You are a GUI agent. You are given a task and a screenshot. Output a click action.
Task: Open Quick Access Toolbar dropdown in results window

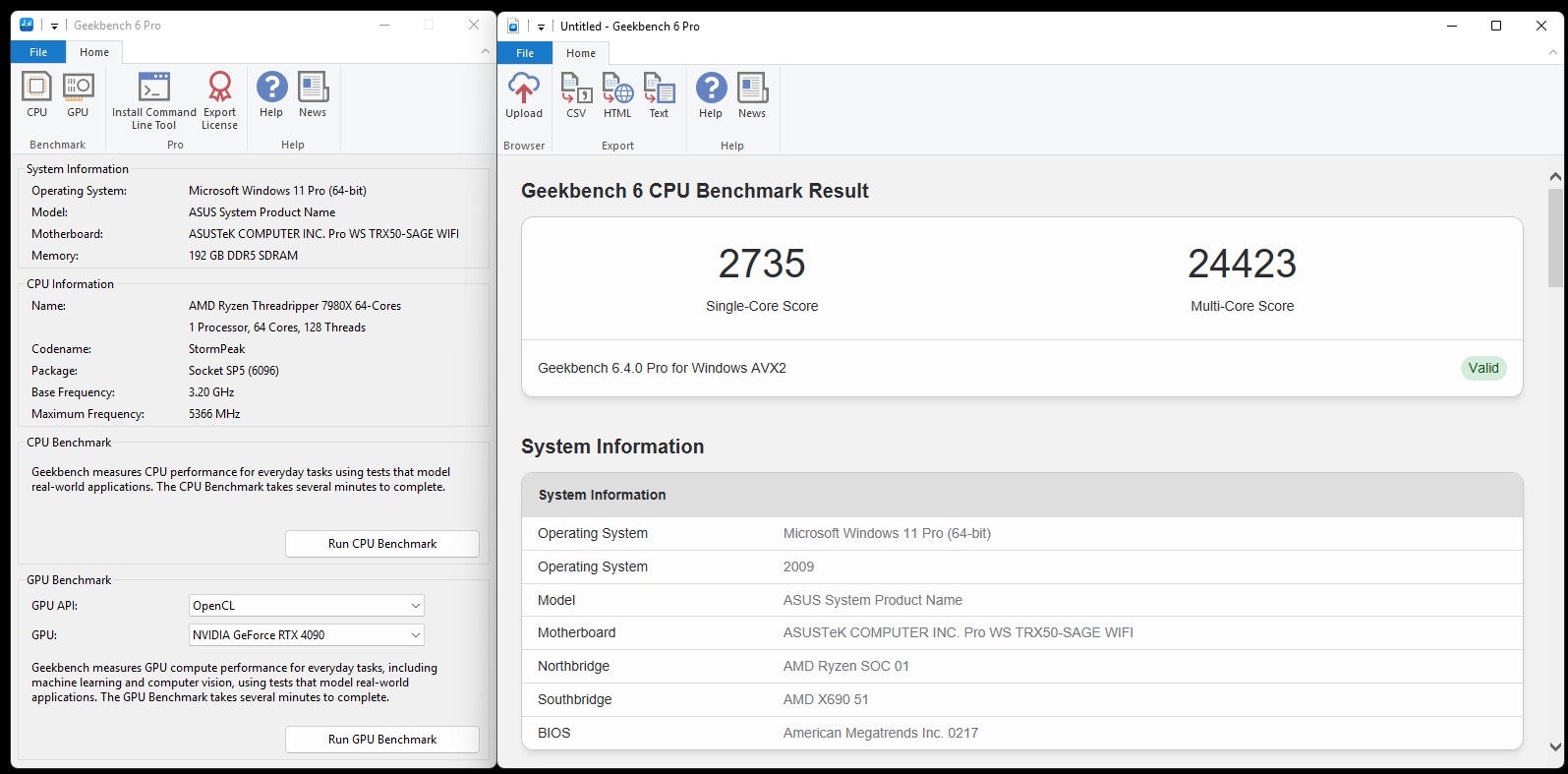[x=541, y=27]
